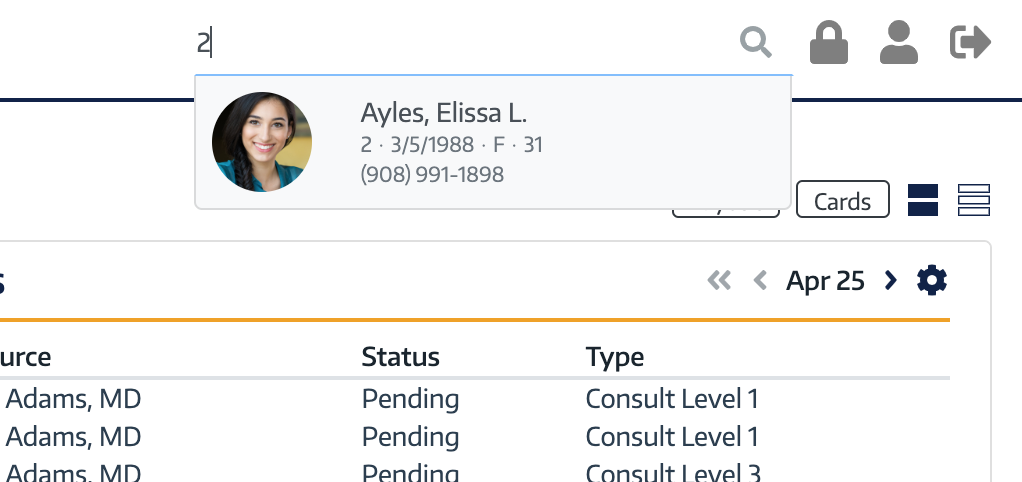Click the second row's Pending status

pyautogui.click(x=411, y=436)
